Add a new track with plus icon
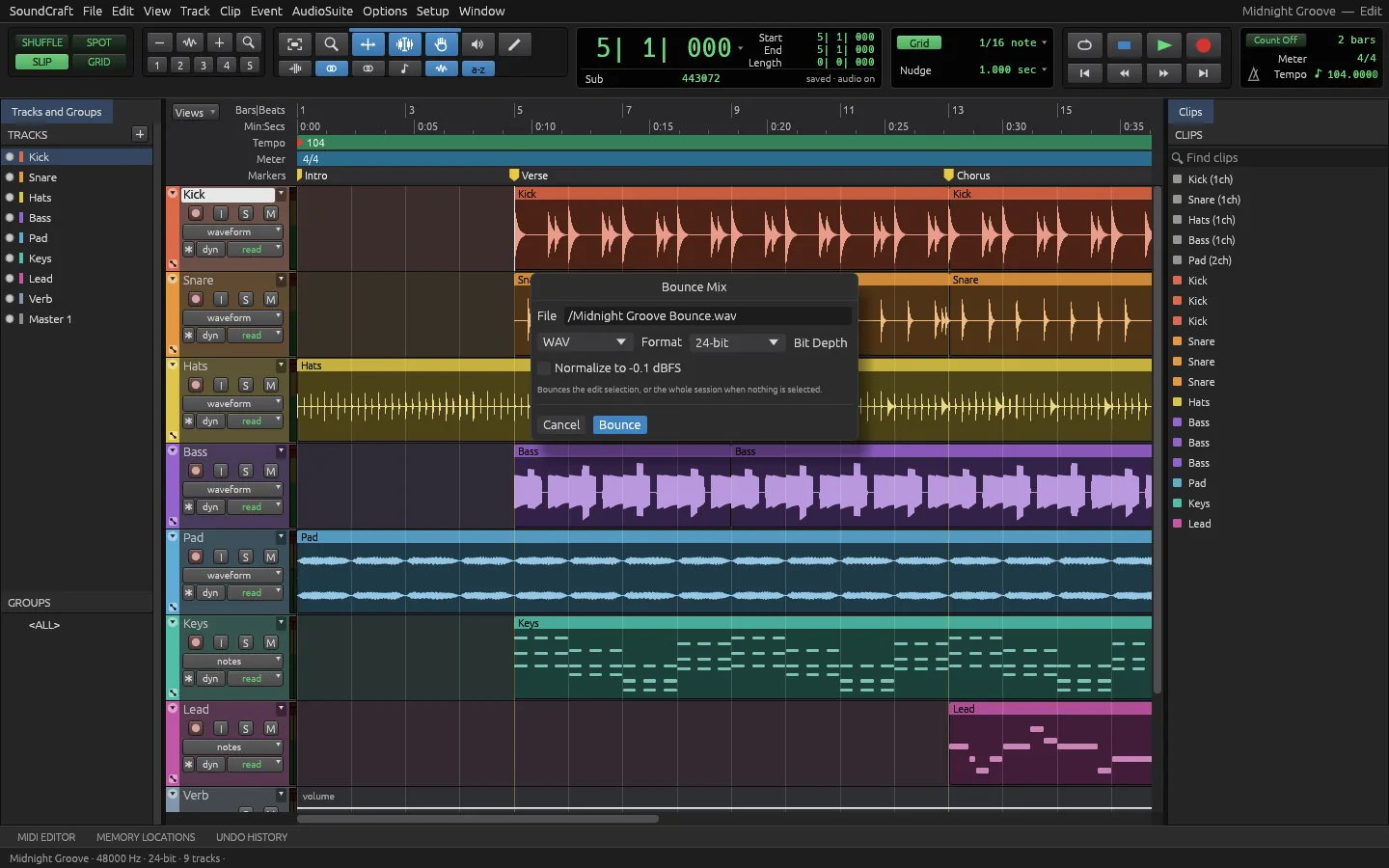 pyautogui.click(x=140, y=134)
